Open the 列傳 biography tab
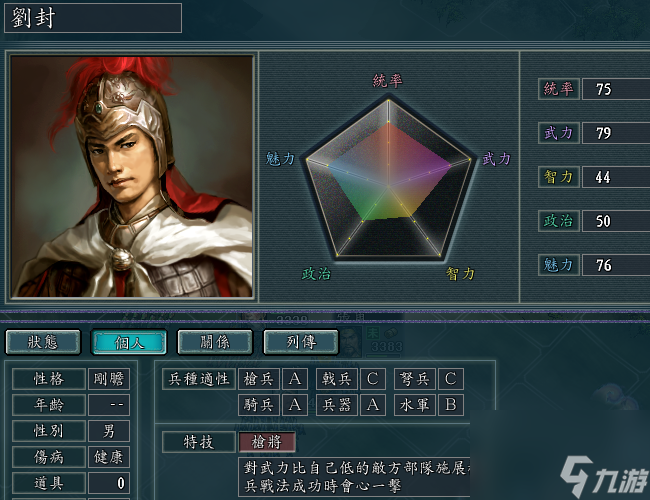 click(x=301, y=342)
